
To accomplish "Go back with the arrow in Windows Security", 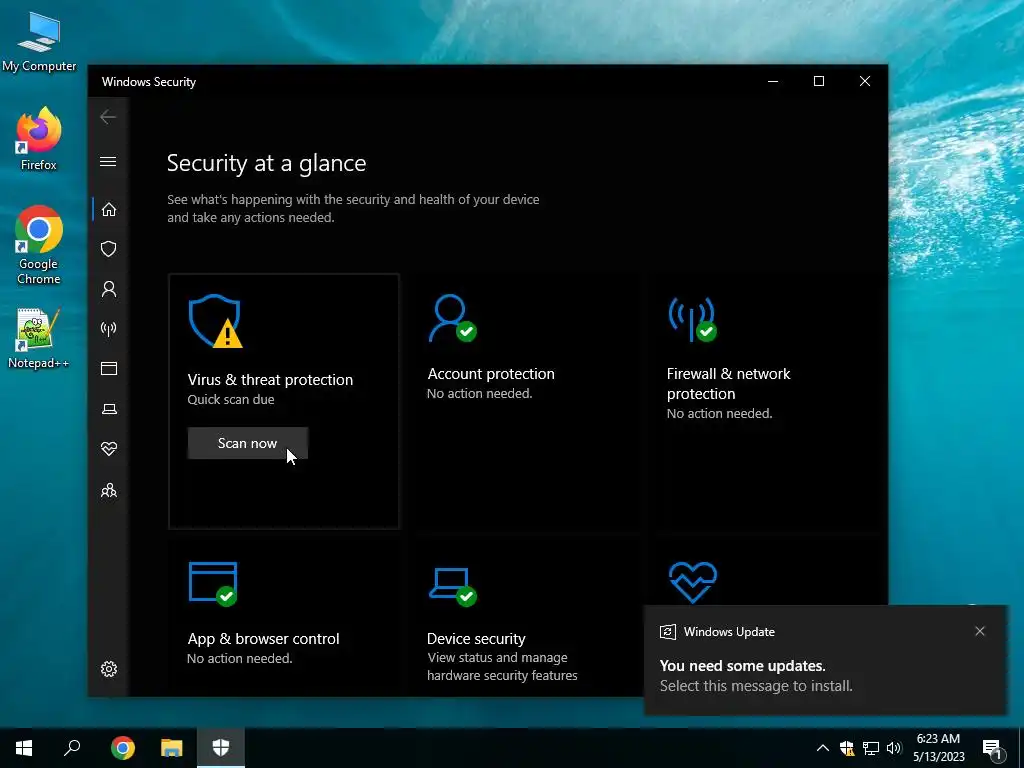I will (x=108, y=118).
